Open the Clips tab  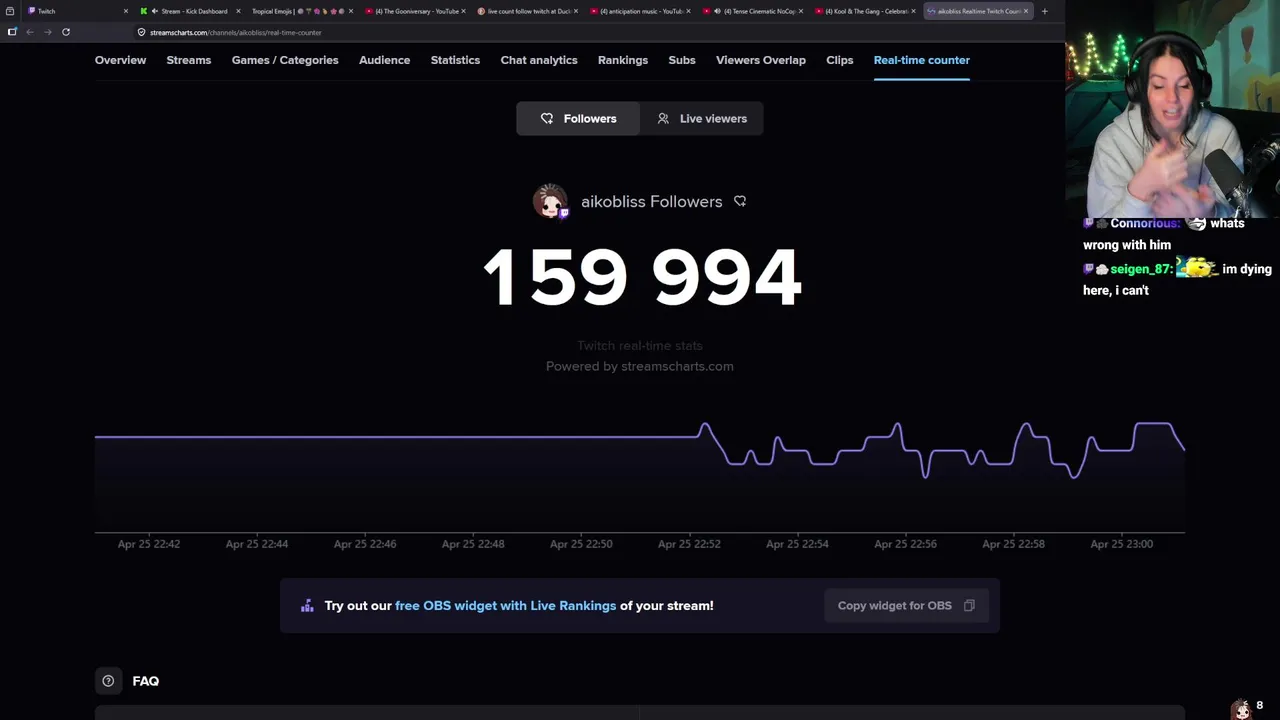(x=840, y=60)
